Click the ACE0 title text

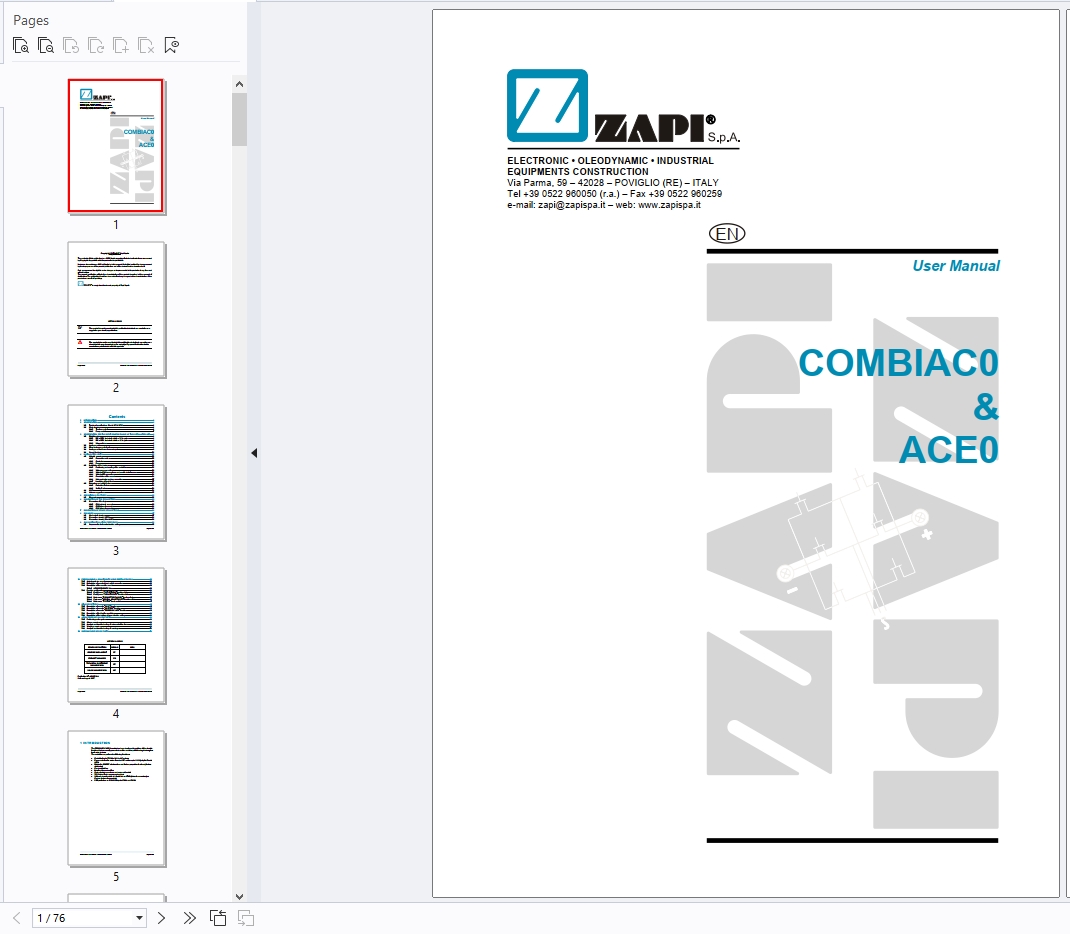[949, 450]
